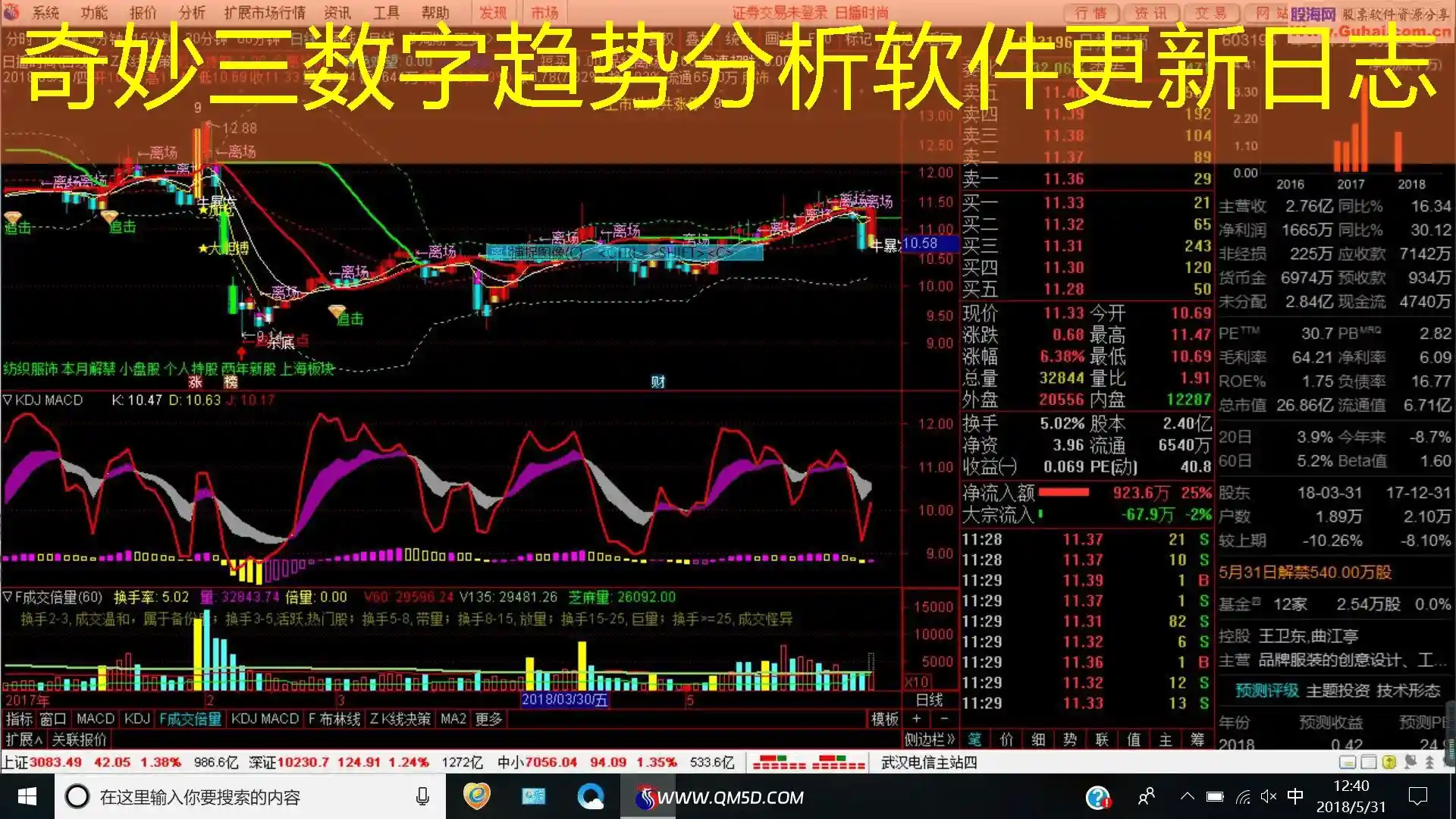Open the browser icon with heart logo
Viewport: 1456px width, 819px height.
click(x=477, y=796)
